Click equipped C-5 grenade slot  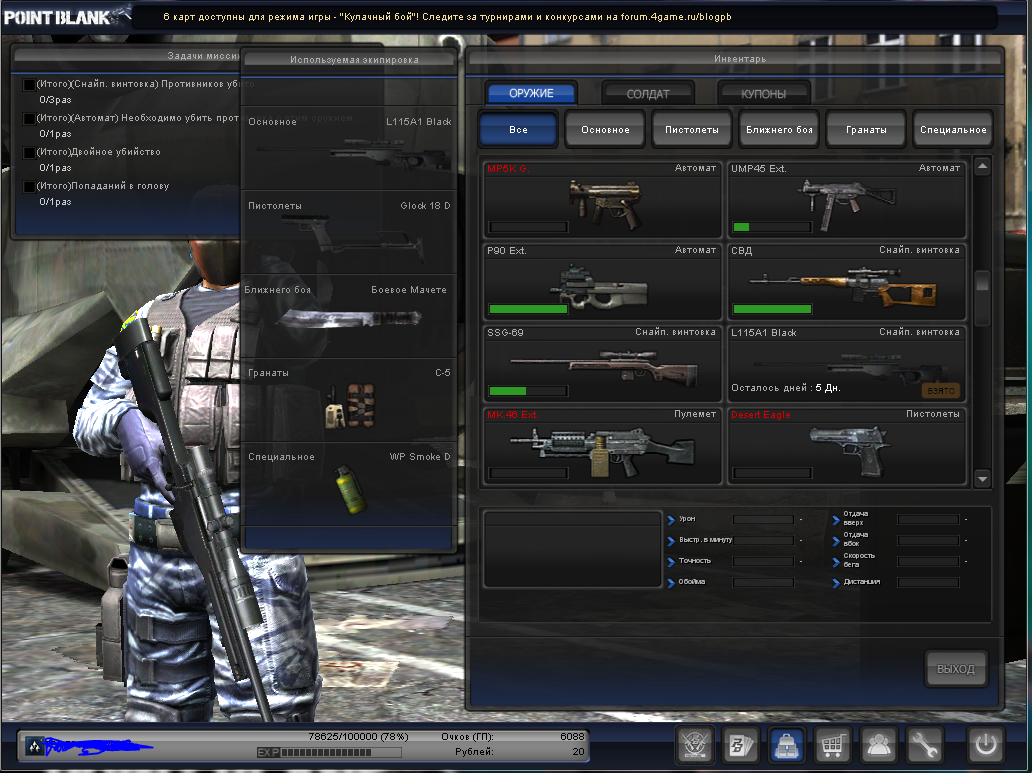point(349,400)
